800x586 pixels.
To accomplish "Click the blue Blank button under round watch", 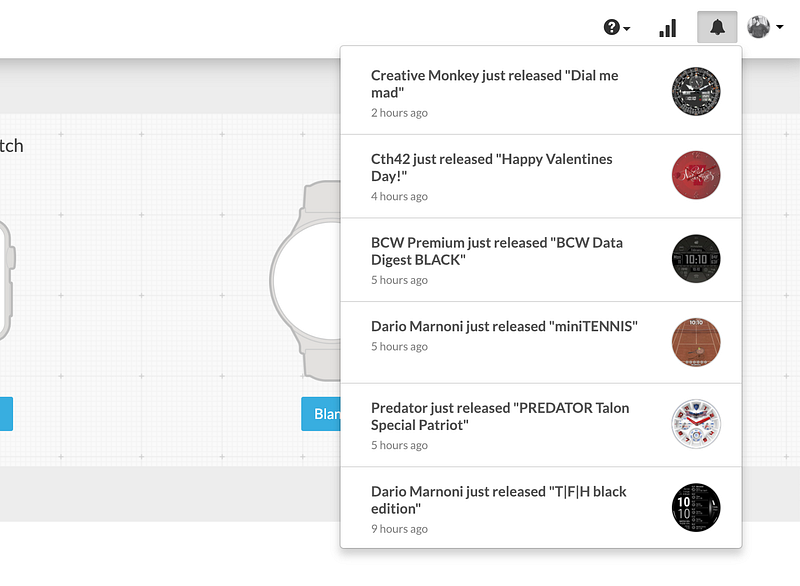I will pos(321,414).
